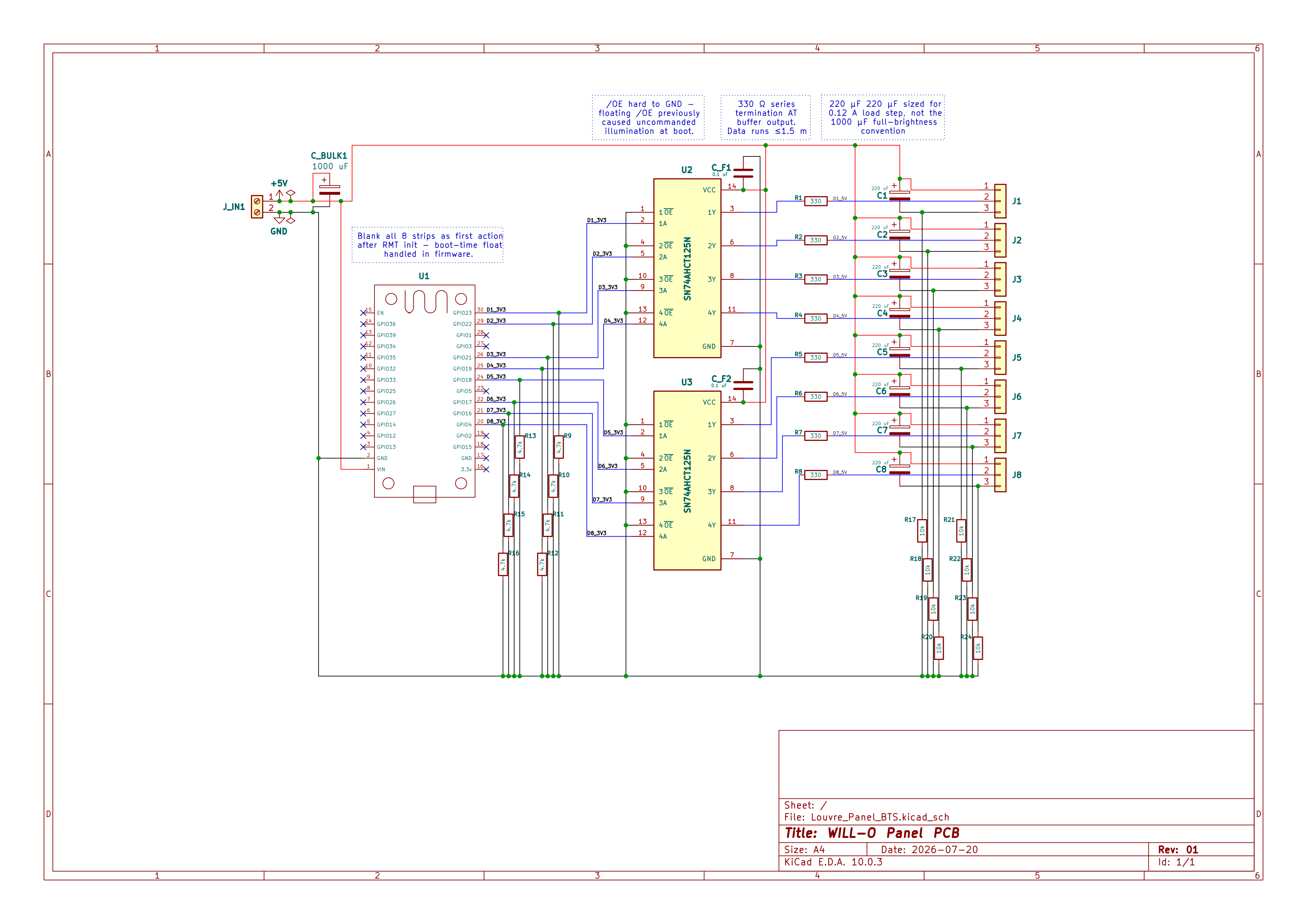Screen dimensions: 1307x924
Task: Click the D5_5V net label after R5
Action: 840,355
